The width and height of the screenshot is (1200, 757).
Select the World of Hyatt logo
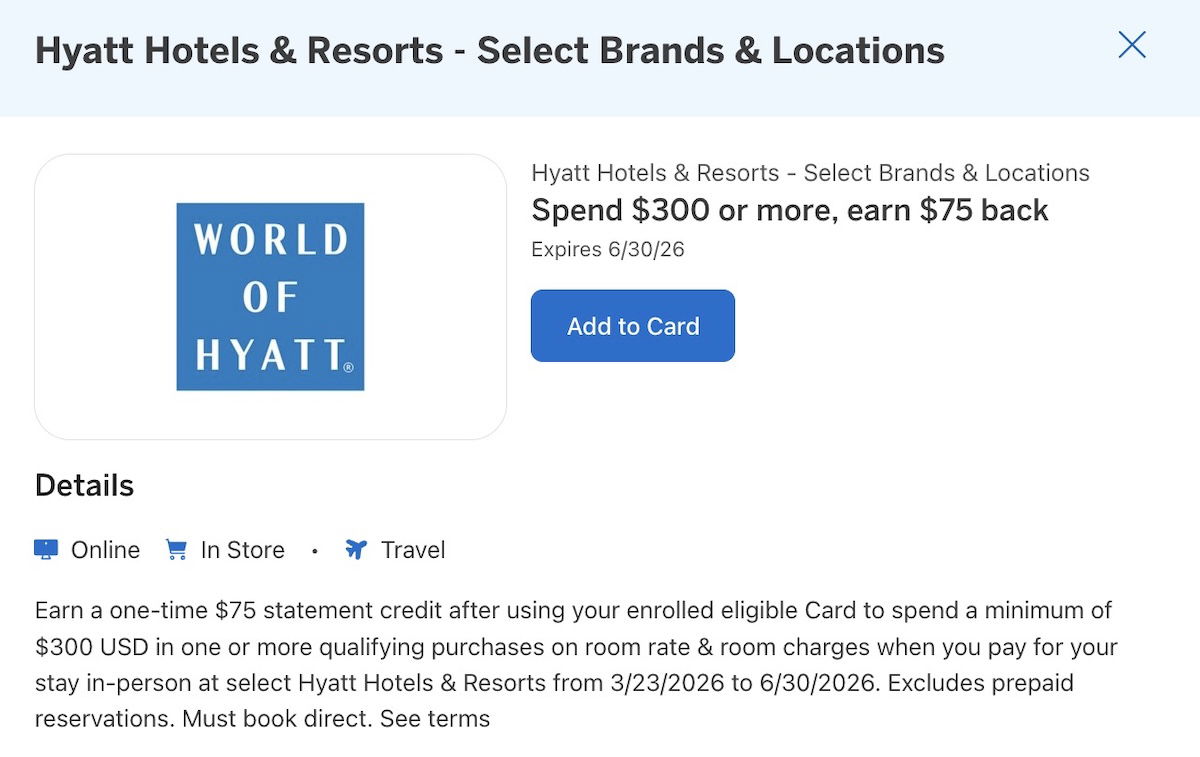(270, 296)
